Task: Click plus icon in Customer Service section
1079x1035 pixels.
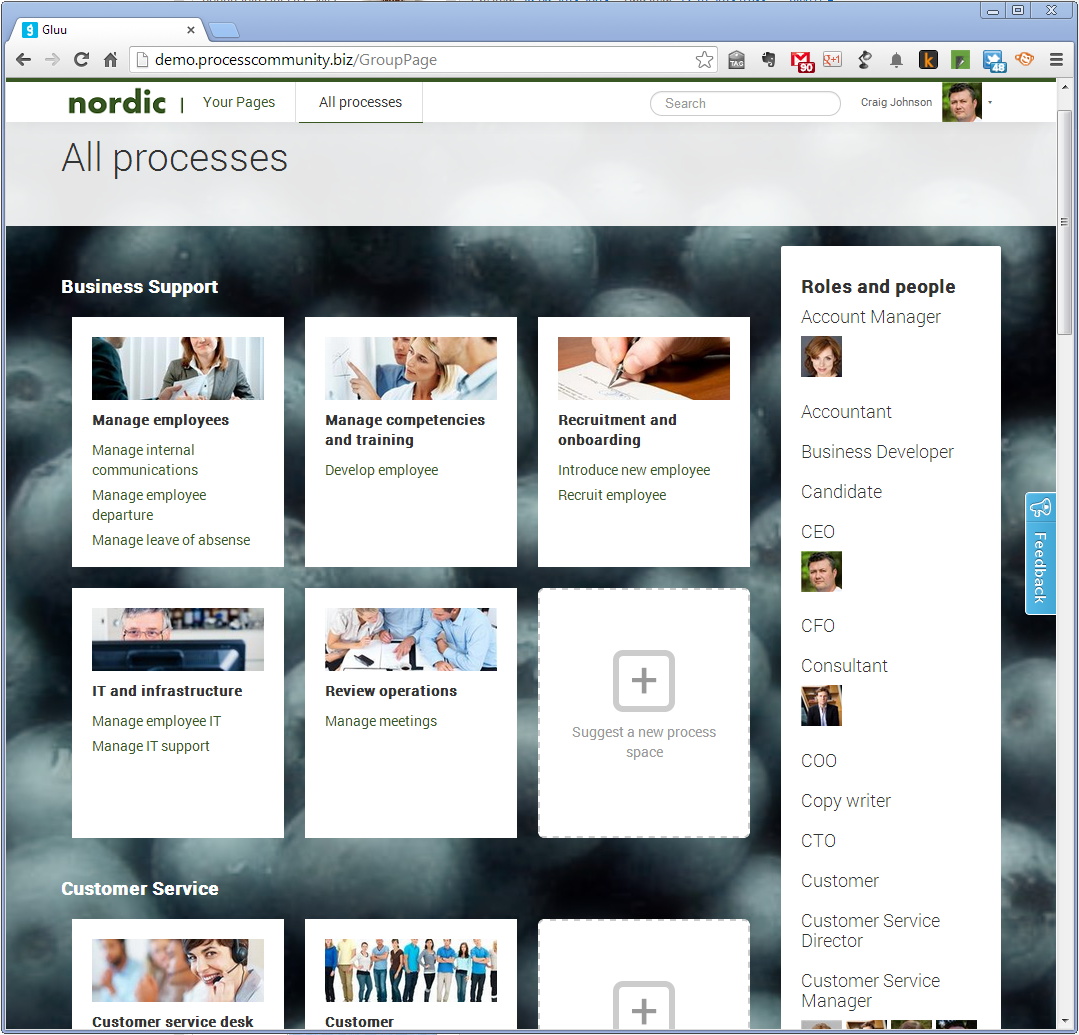Action: click(643, 1007)
